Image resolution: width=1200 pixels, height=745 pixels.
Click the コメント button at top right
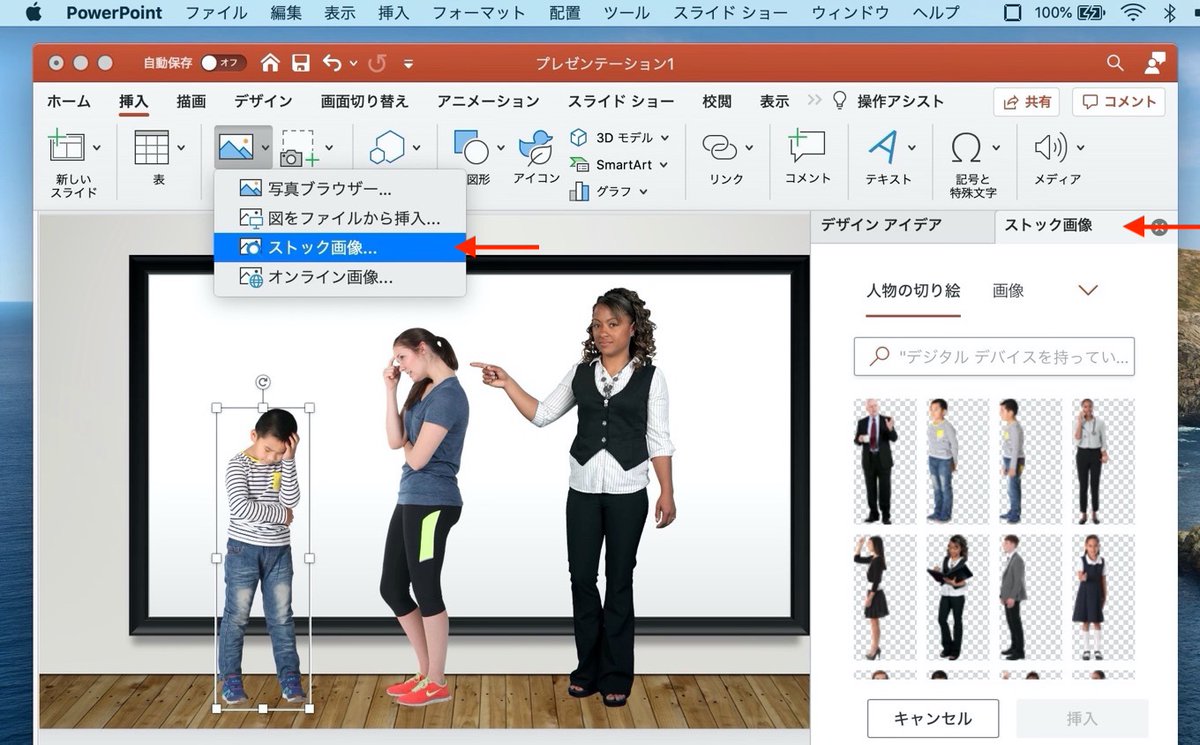1119,102
